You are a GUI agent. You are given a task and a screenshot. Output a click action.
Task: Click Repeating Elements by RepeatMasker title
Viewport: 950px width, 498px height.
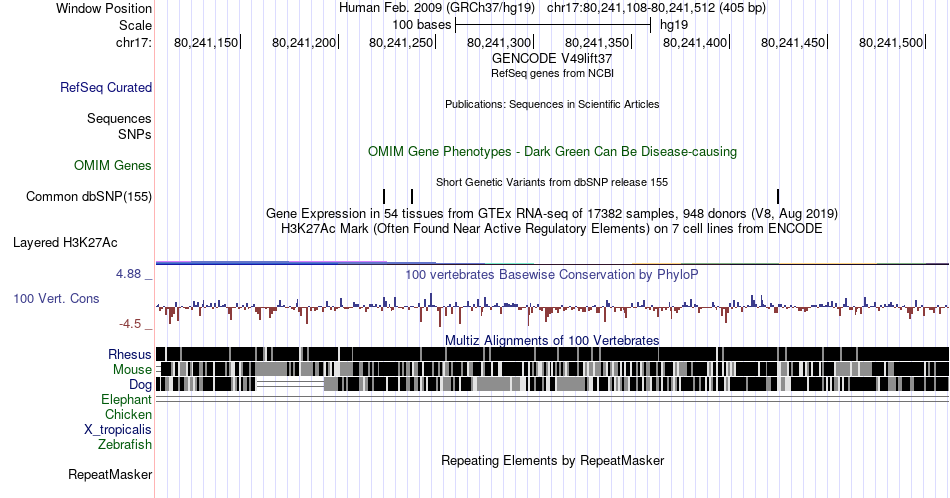coord(552,460)
